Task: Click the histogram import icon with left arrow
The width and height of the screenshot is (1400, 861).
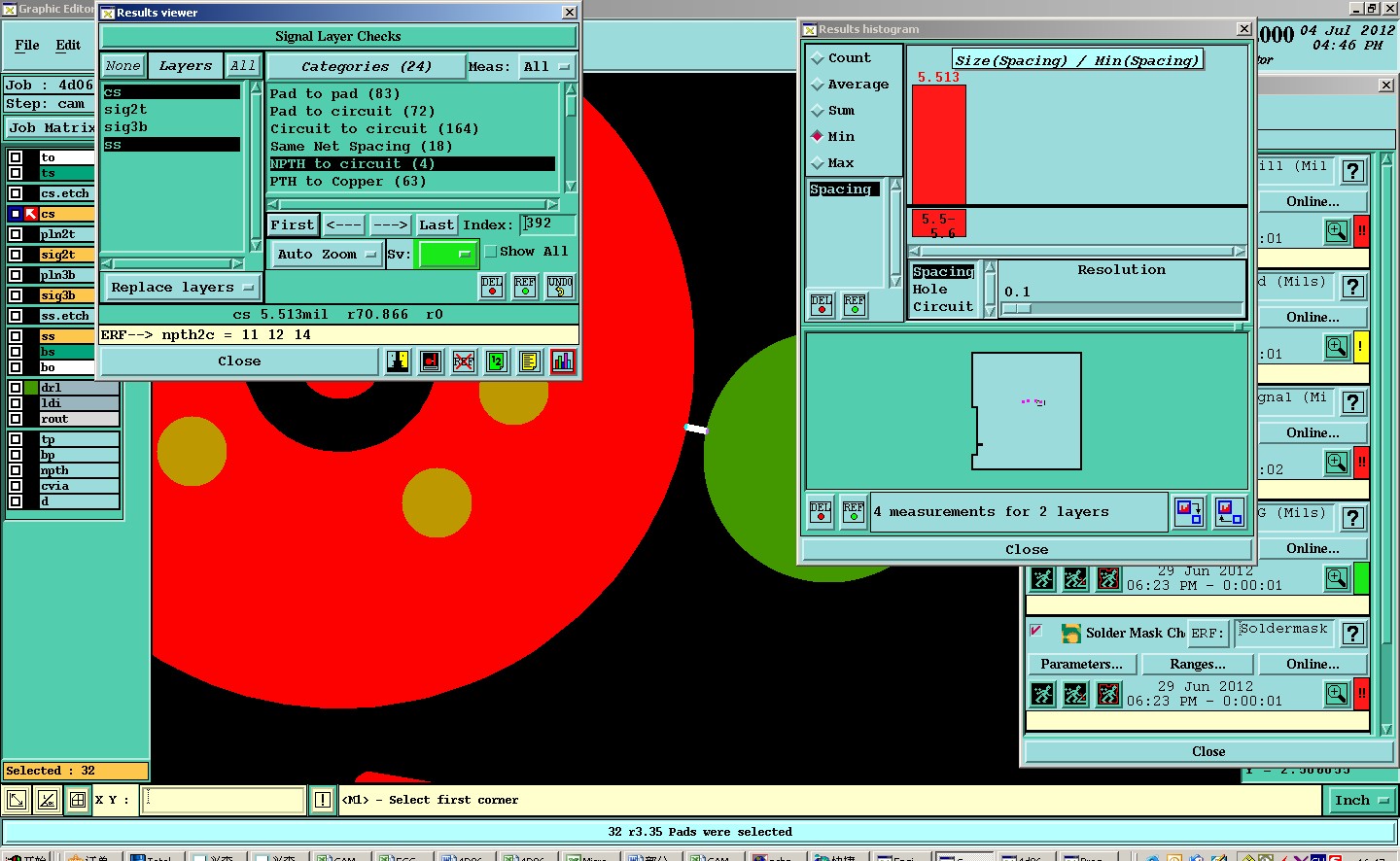Action: (x=1230, y=512)
